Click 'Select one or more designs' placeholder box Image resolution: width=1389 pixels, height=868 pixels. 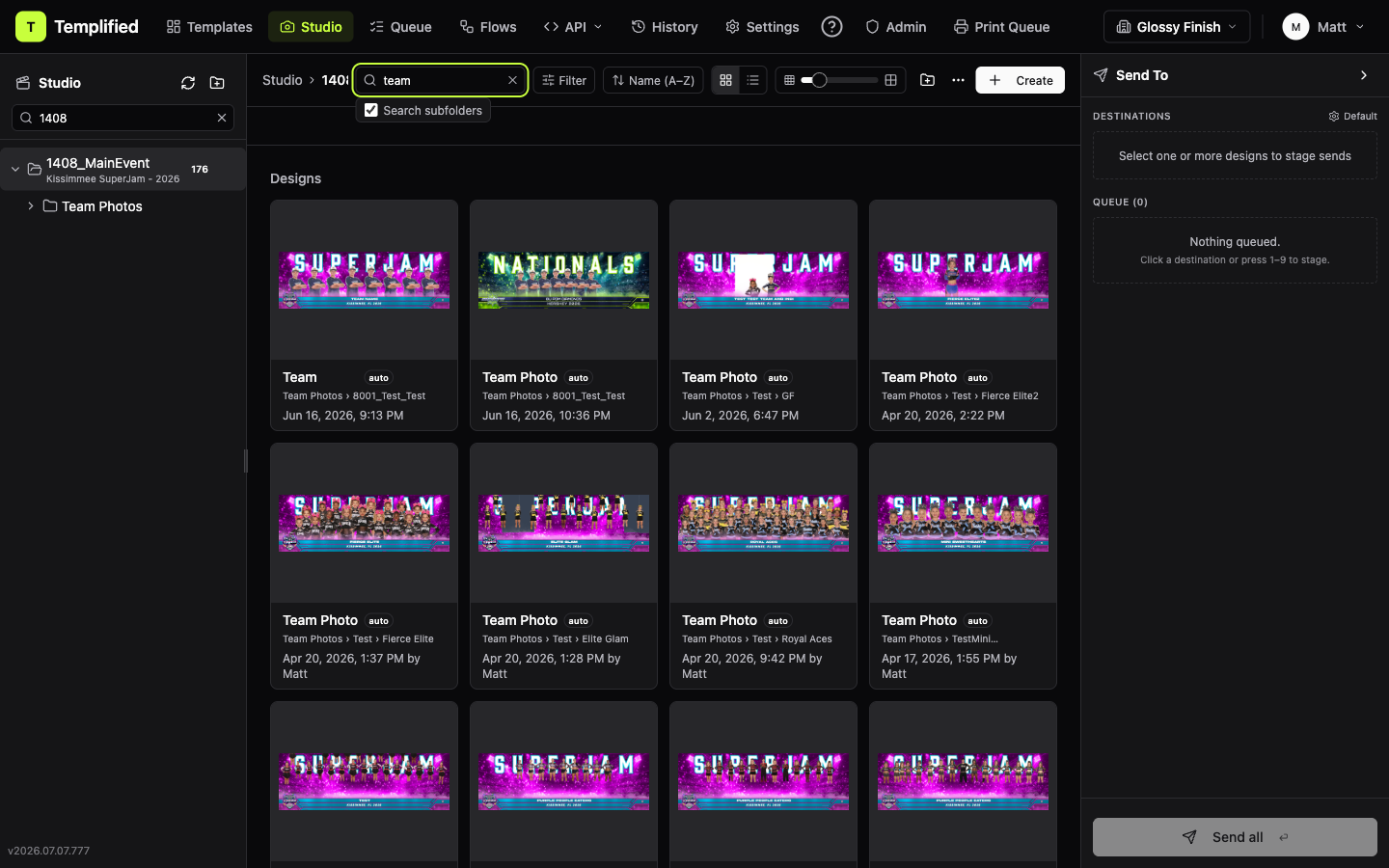pyautogui.click(x=1235, y=155)
